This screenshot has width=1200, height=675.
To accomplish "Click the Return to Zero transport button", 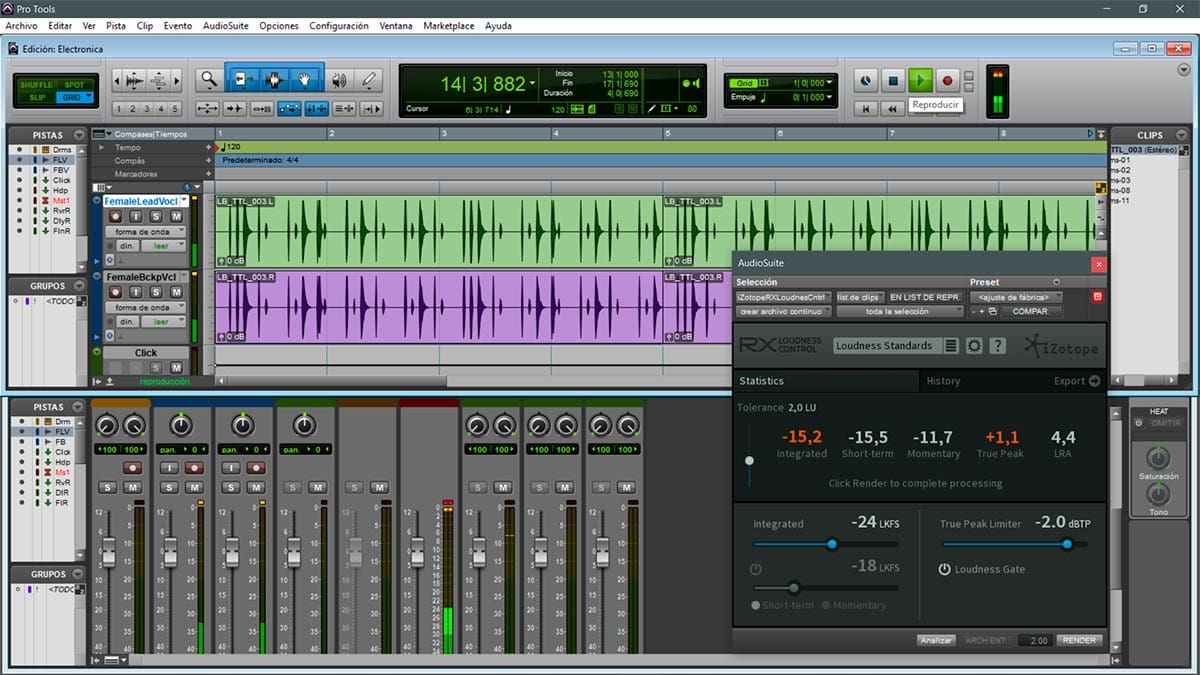I will [x=867, y=108].
